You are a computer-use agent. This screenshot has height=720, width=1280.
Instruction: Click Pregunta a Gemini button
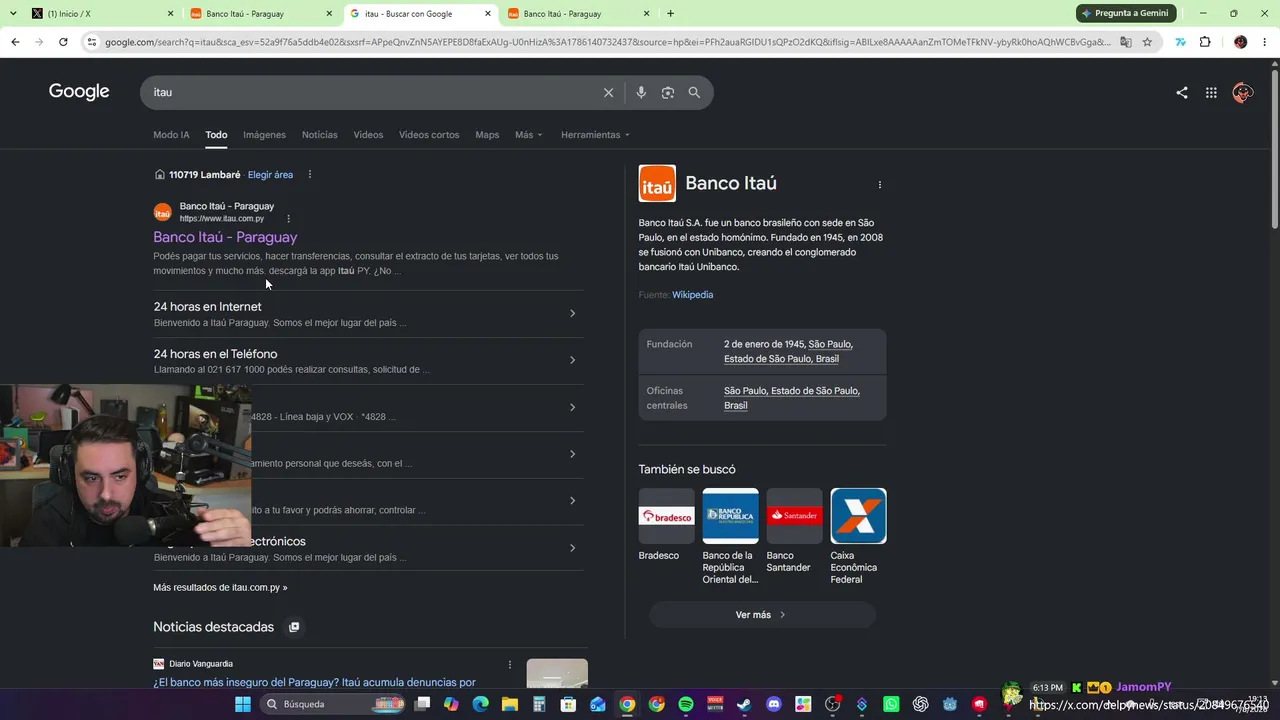click(x=1125, y=13)
